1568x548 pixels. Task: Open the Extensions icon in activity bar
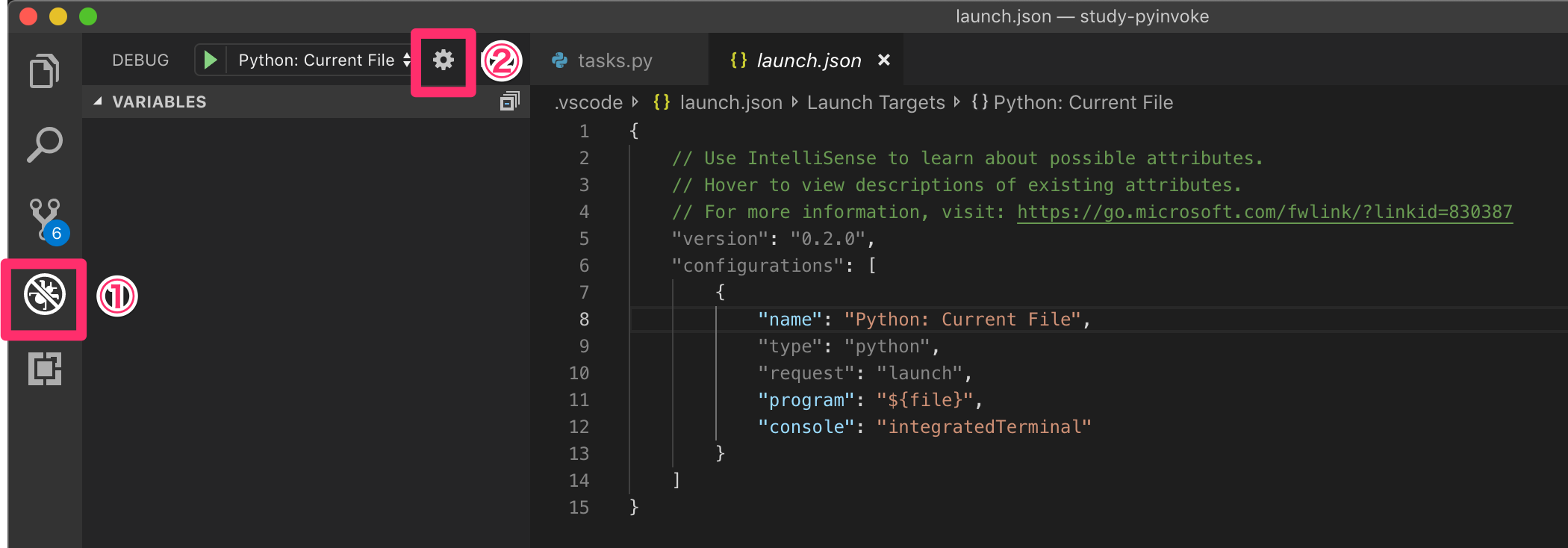coord(45,368)
